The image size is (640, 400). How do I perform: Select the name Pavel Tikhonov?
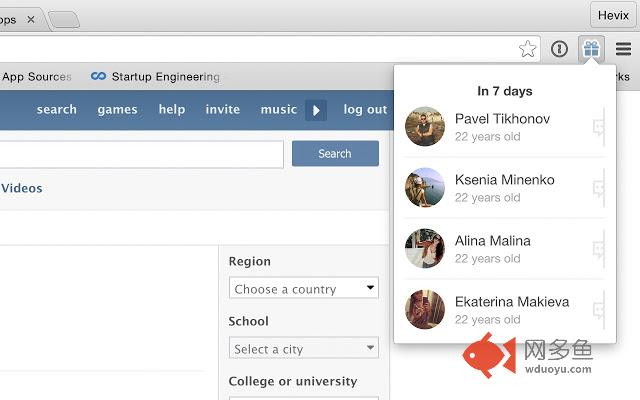(502, 119)
